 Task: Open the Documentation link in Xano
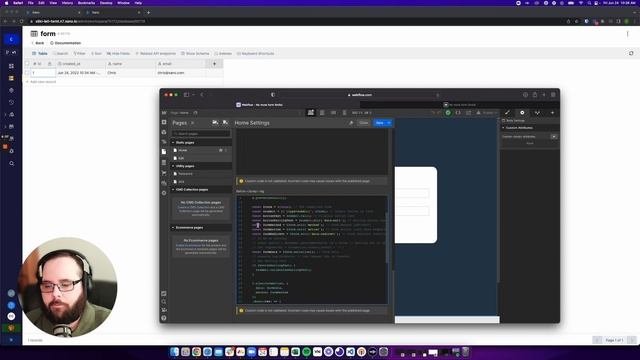pos(66,43)
